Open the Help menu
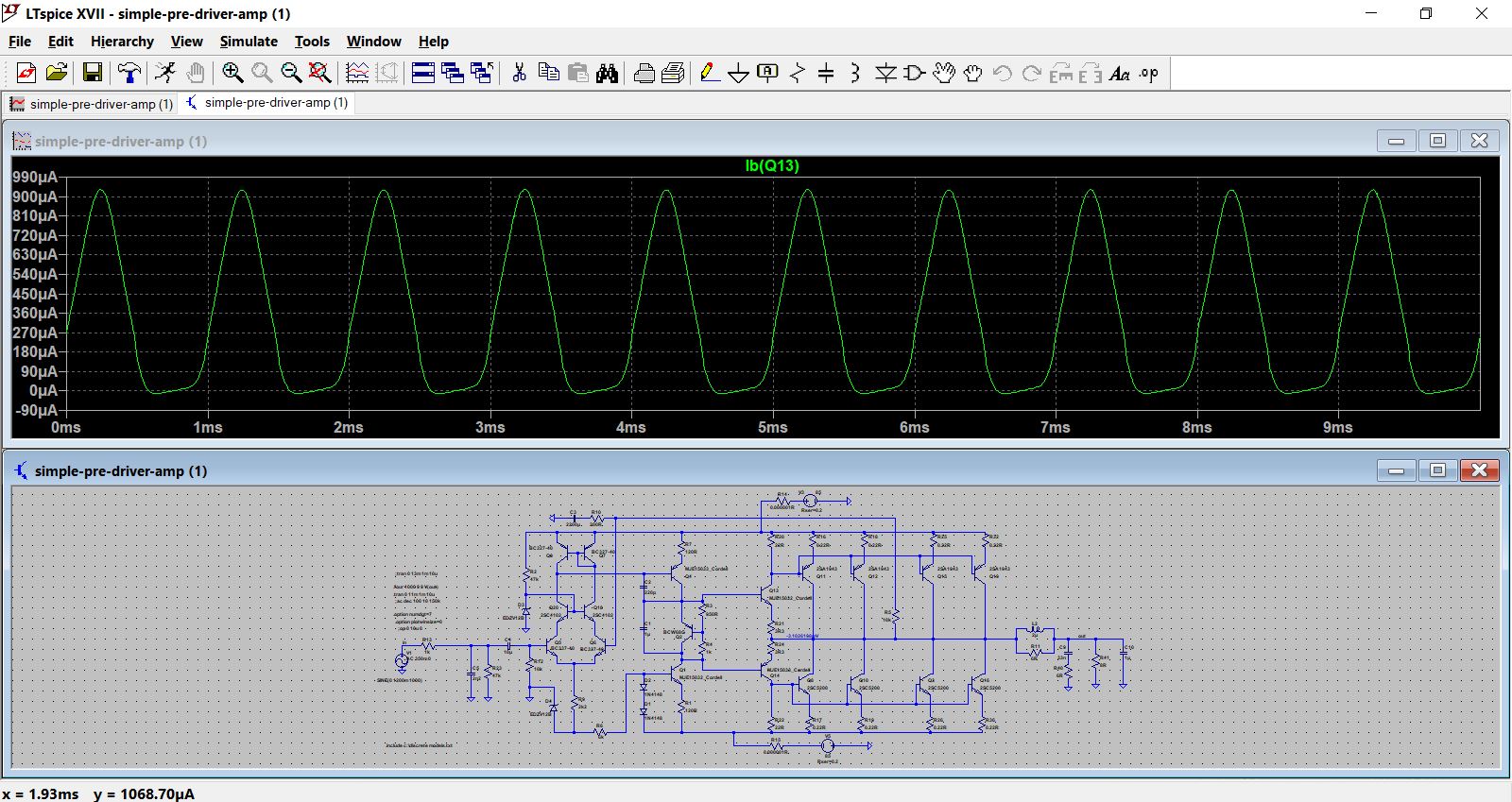This screenshot has width=1512, height=802. pos(434,42)
